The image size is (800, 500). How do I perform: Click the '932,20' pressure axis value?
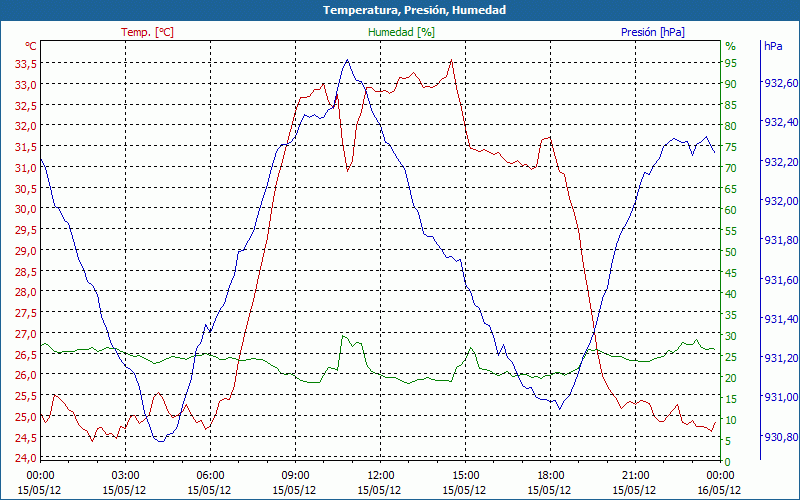(x=779, y=162)
